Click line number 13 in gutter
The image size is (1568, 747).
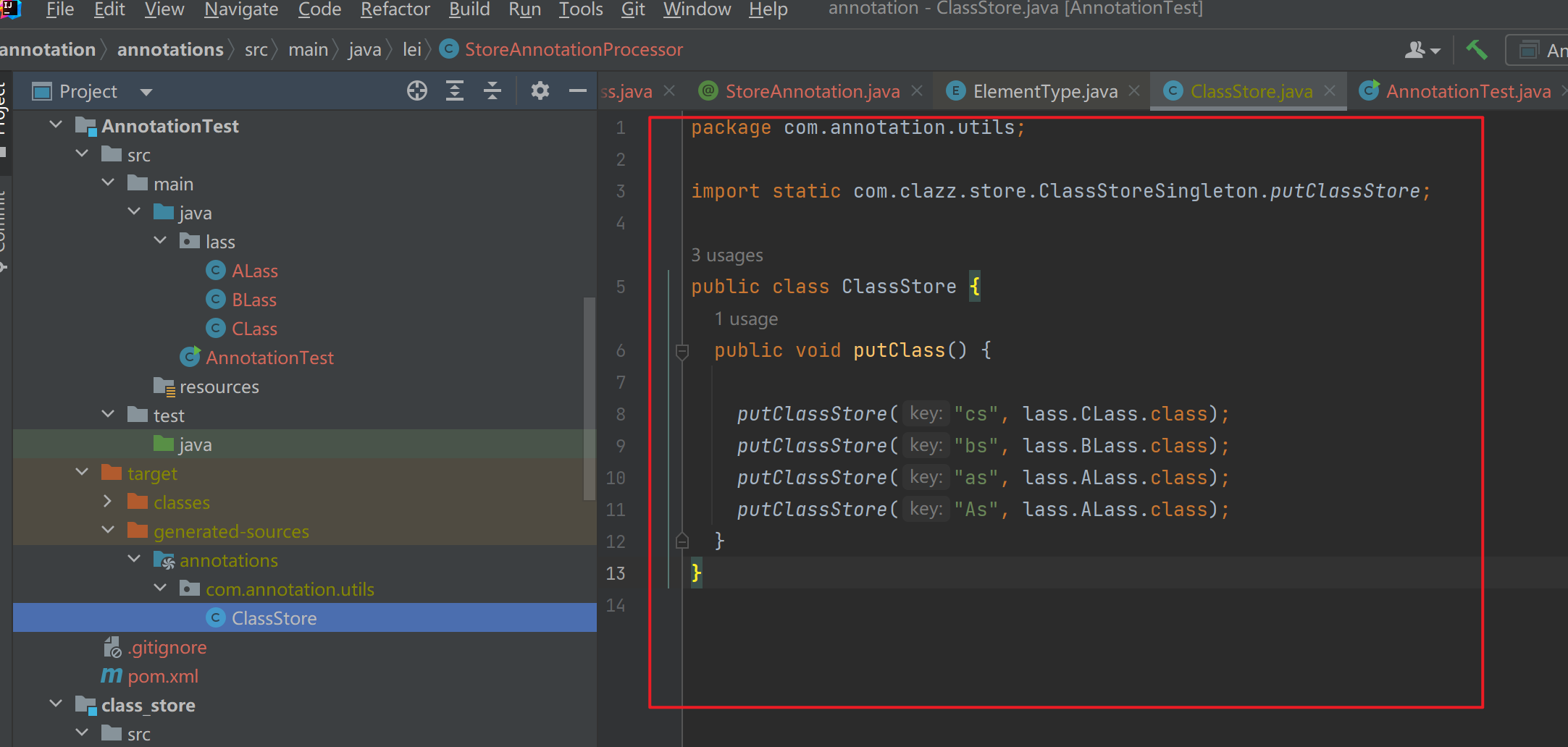[x=616, y=573]
